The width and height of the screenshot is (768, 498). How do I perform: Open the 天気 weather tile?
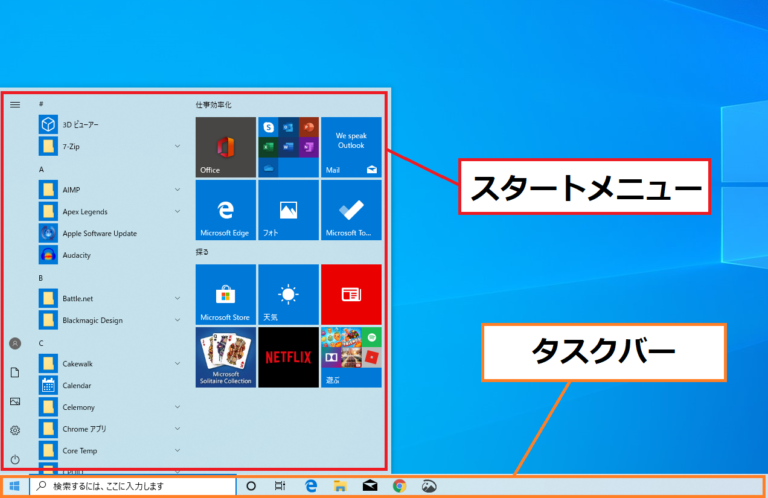(288, 294)
